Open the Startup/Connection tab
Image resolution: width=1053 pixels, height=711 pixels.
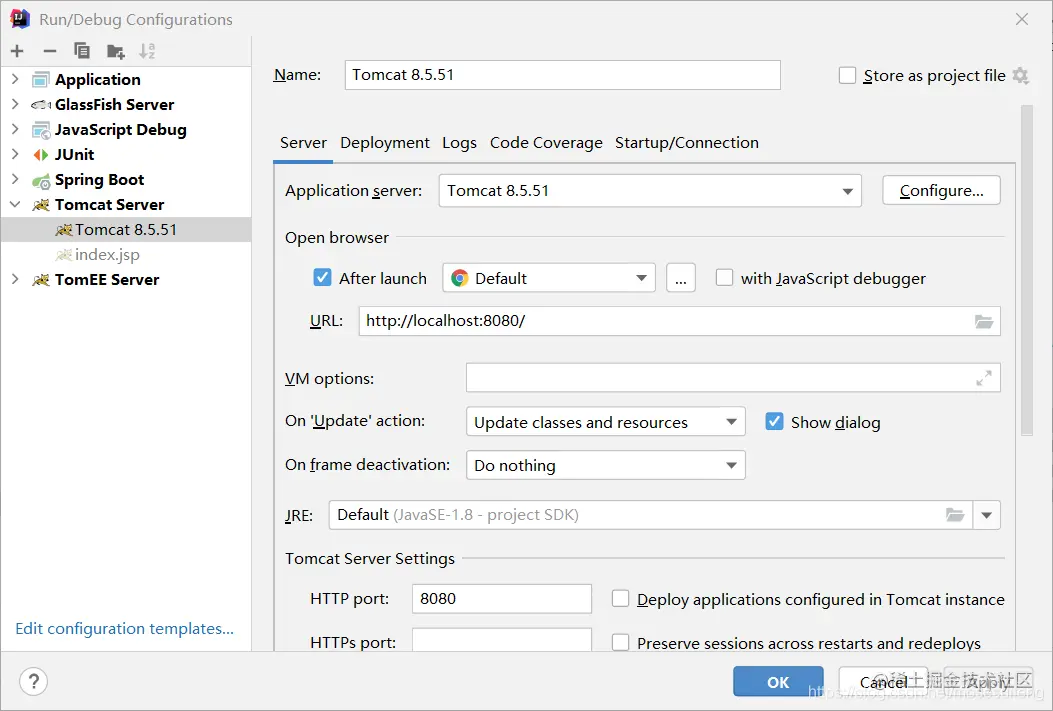pos(686,143)
